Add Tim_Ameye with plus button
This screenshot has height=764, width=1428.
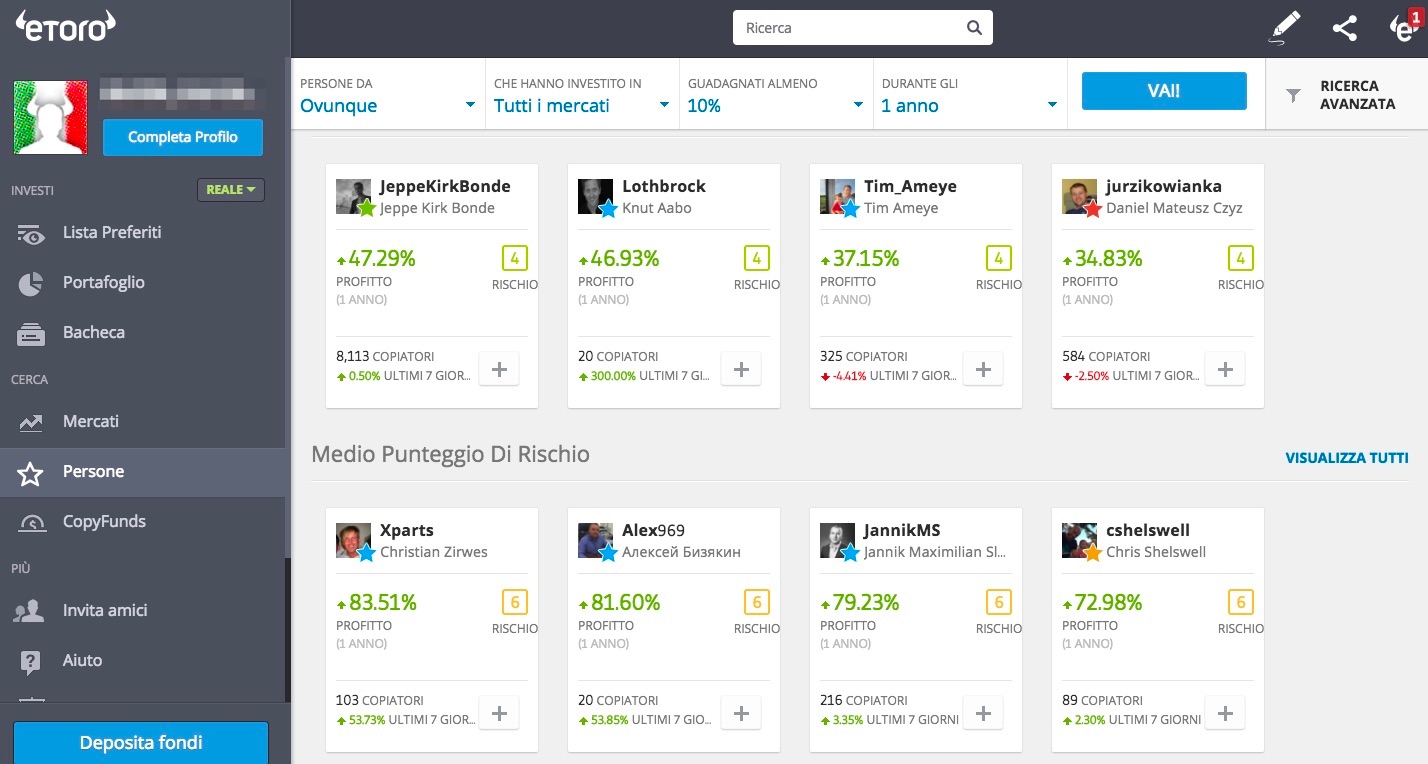click(x=983, y=369)
